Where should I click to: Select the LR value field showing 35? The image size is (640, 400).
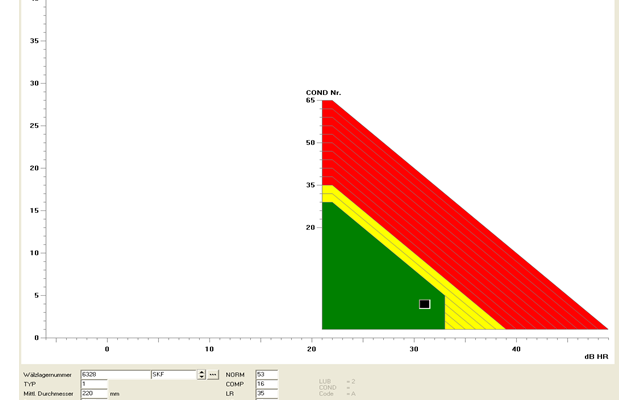(x=266, y=394)
